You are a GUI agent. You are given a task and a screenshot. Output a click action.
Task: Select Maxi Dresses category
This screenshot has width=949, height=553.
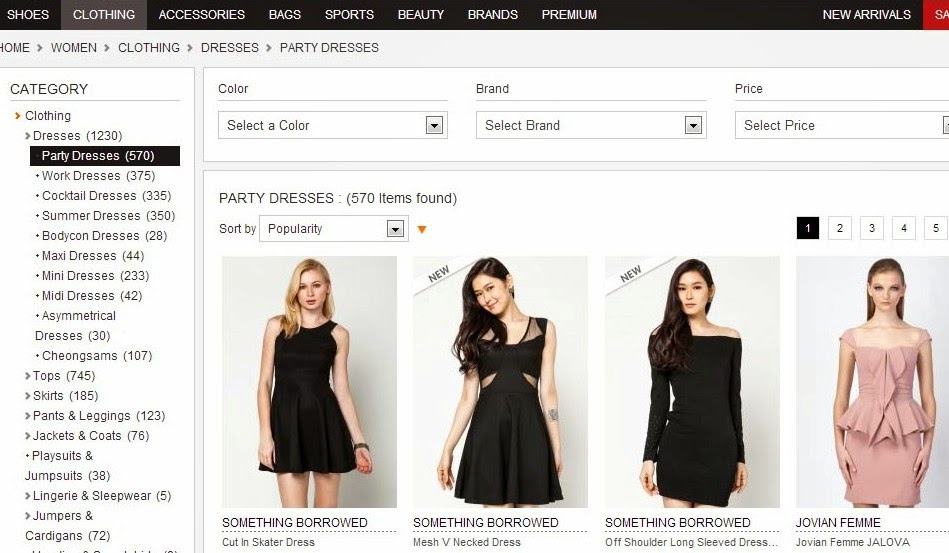[x=93, y=256]
